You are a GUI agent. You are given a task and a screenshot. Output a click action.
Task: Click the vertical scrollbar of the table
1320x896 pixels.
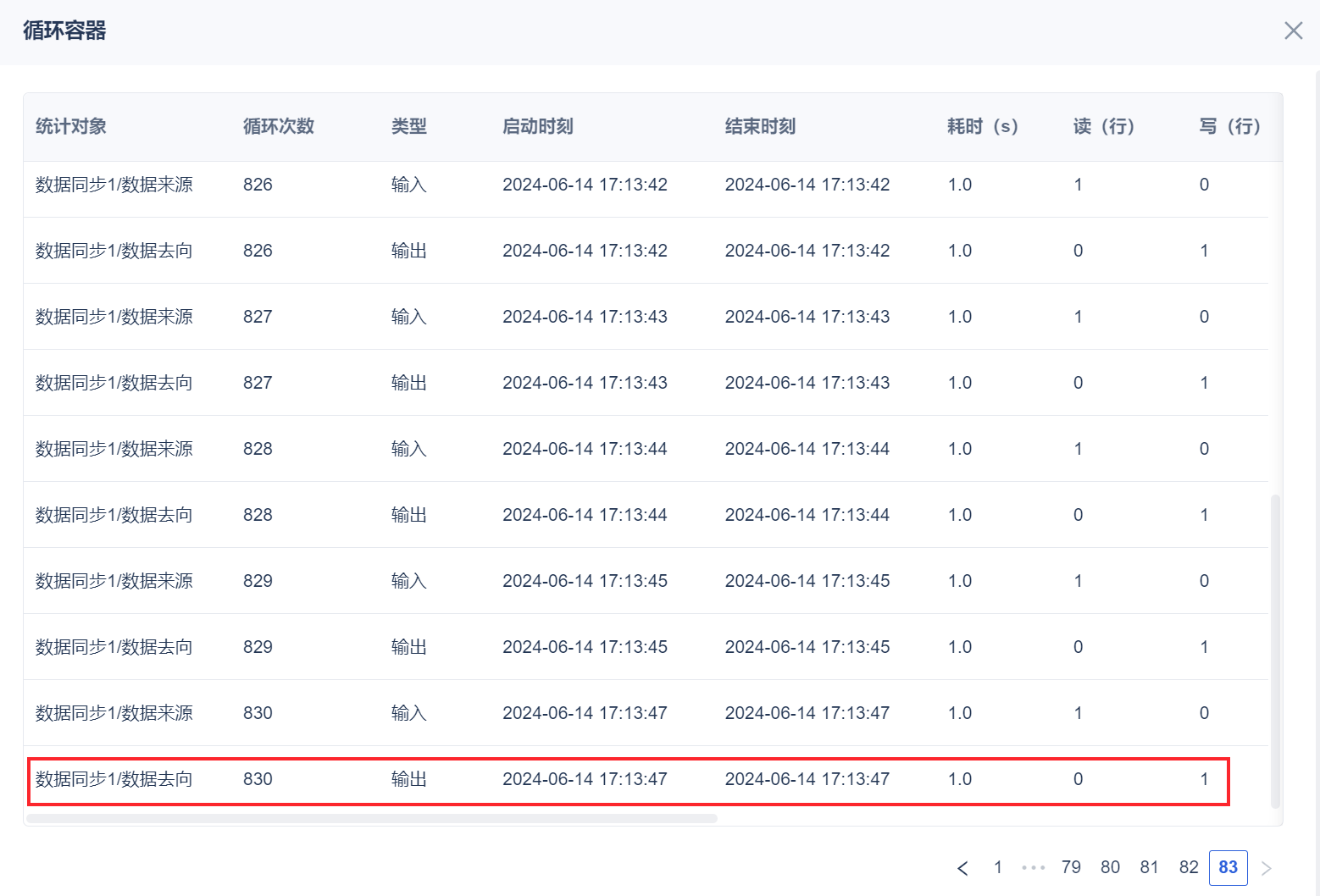[1275, 650]
